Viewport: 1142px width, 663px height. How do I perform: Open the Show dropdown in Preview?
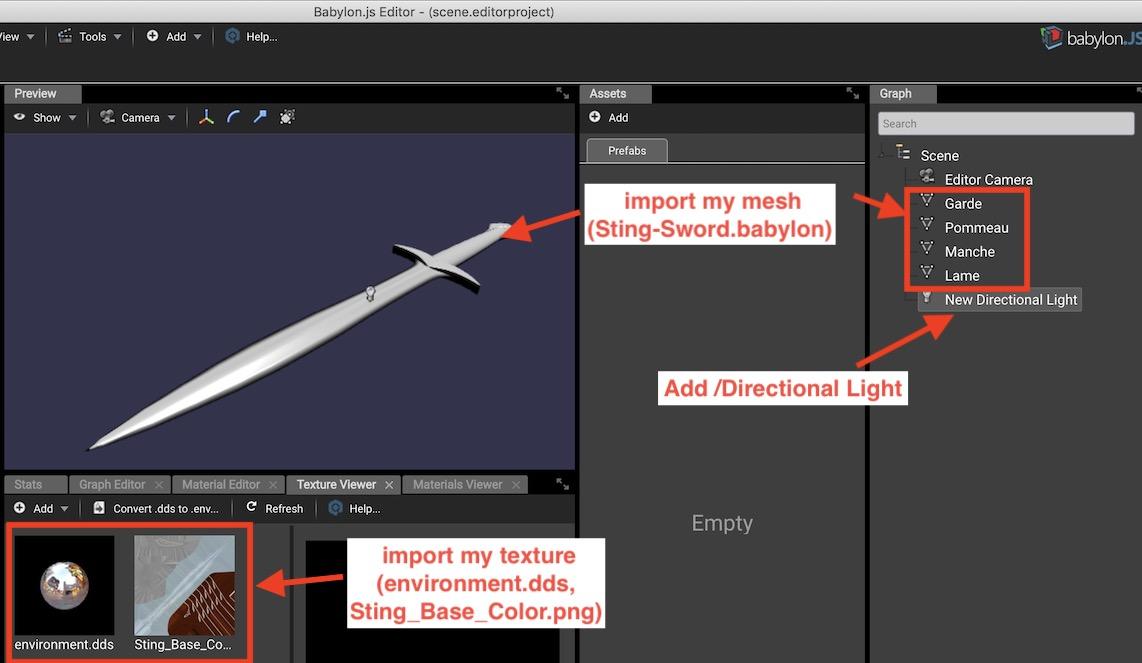45,117
